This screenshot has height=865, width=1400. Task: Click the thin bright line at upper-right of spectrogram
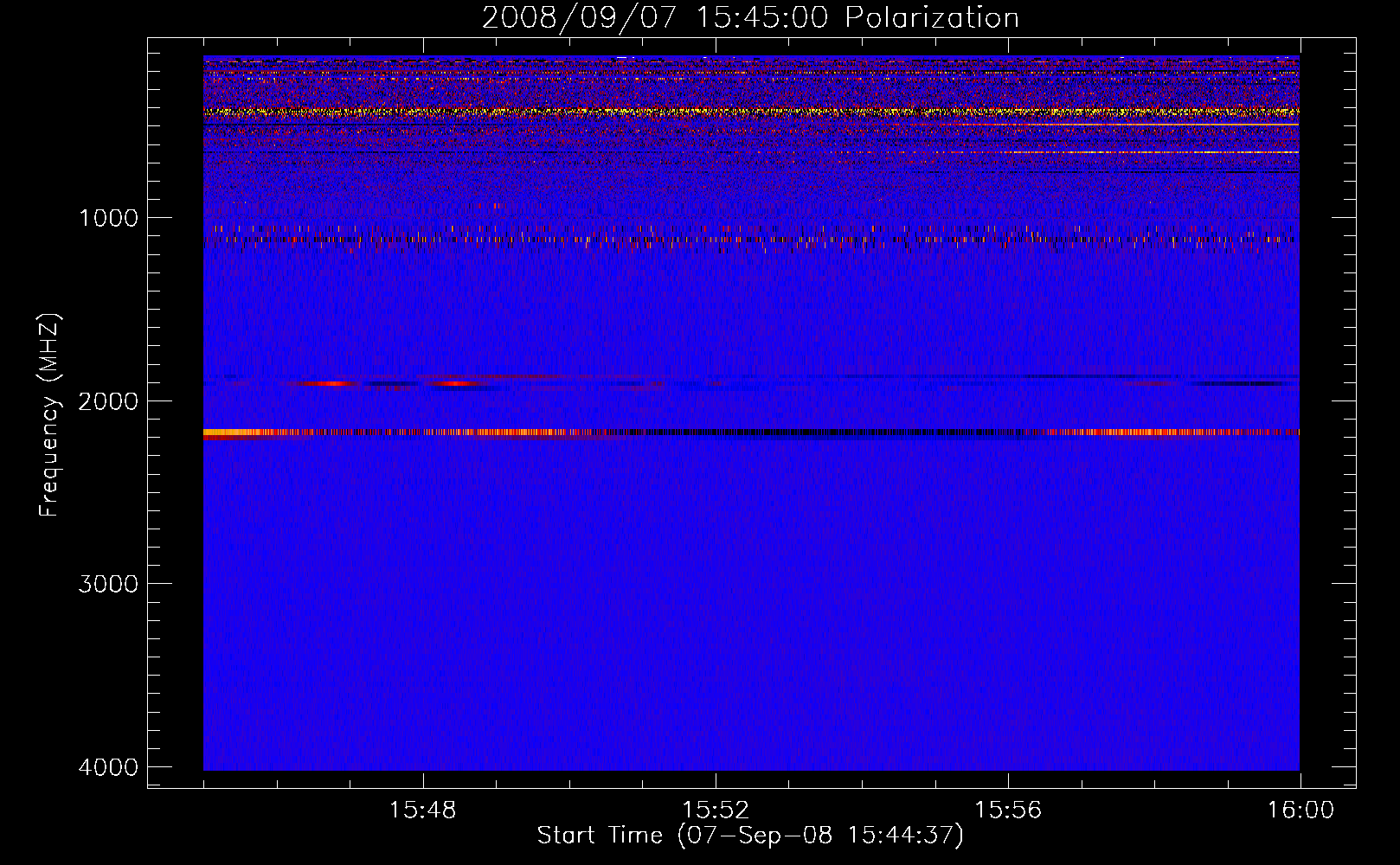pyautogui.click(x=1168, y=125)
